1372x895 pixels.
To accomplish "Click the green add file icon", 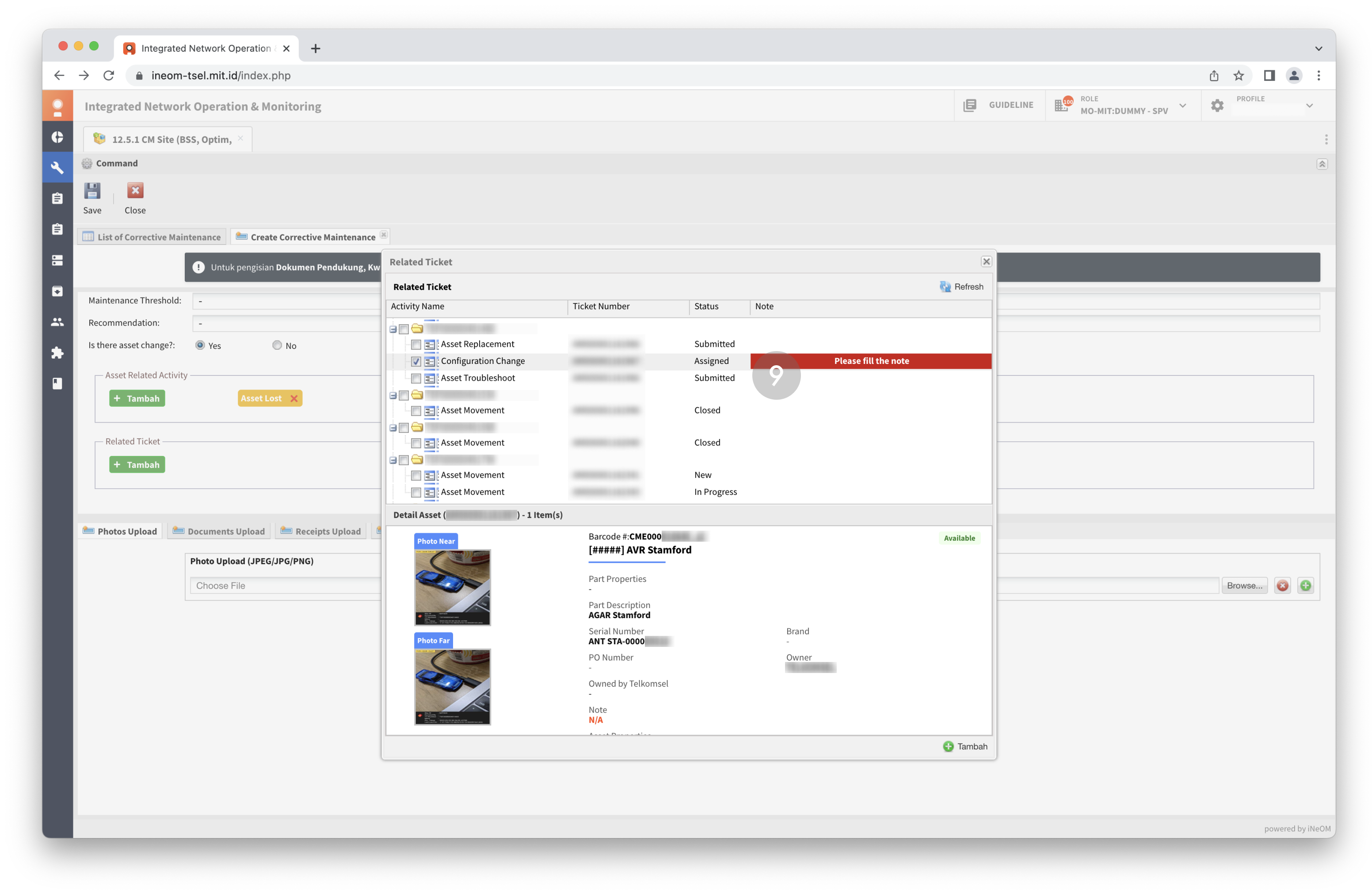I will (1306, 585).
